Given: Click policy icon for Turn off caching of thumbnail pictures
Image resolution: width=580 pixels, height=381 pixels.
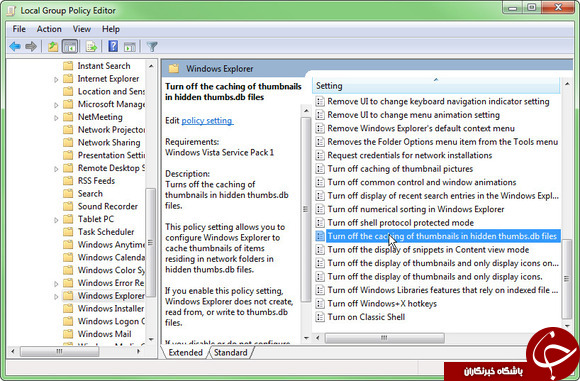Looking at the screenshot, I should click(320, 169).
